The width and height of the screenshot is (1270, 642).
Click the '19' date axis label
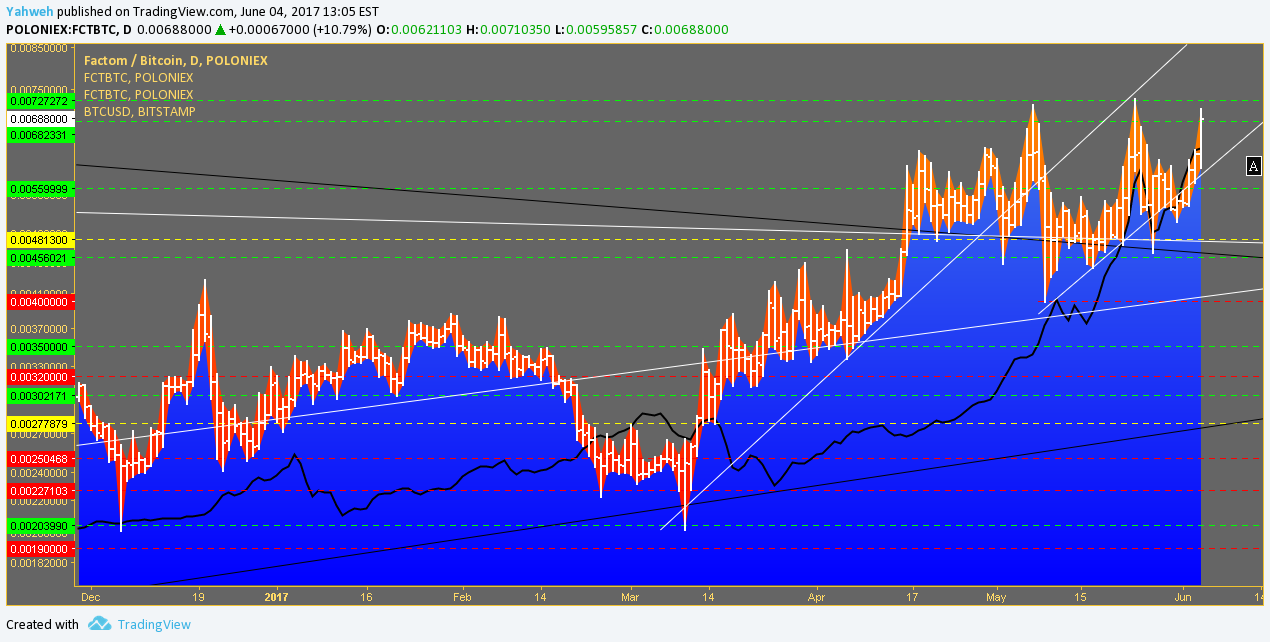(x=198, y=596)
